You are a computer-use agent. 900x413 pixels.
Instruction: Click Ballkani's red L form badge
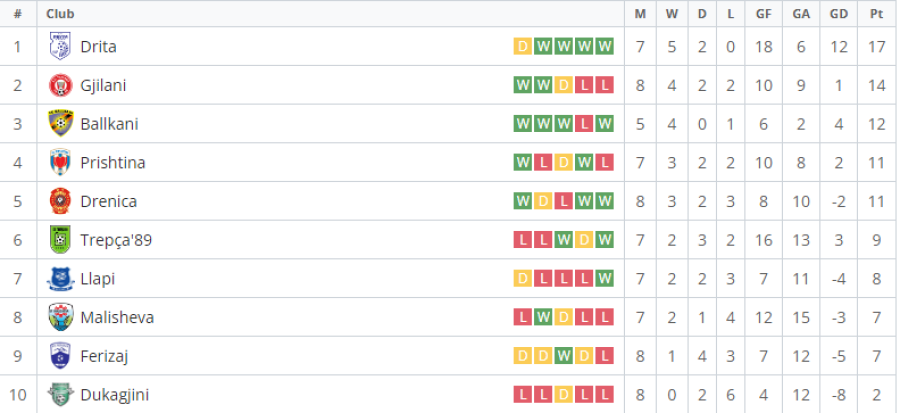click(584, 124)
